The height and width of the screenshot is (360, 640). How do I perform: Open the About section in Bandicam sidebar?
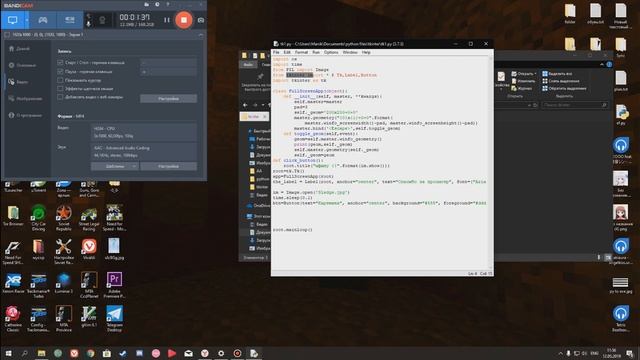[x=25, y=116]
